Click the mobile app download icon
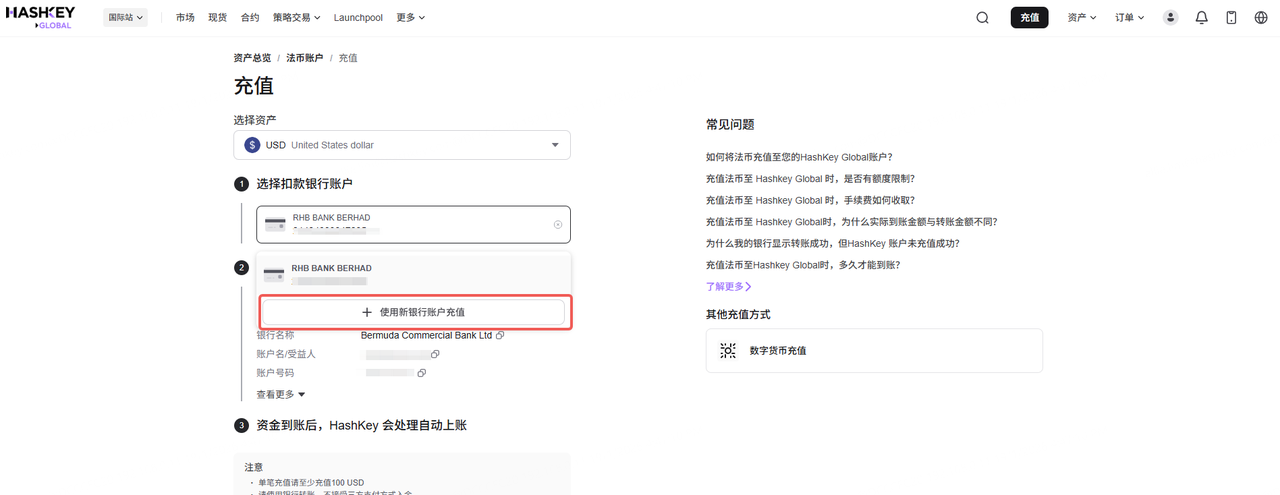Screen dimensions: 1280x495 [x=1231, y=17]
